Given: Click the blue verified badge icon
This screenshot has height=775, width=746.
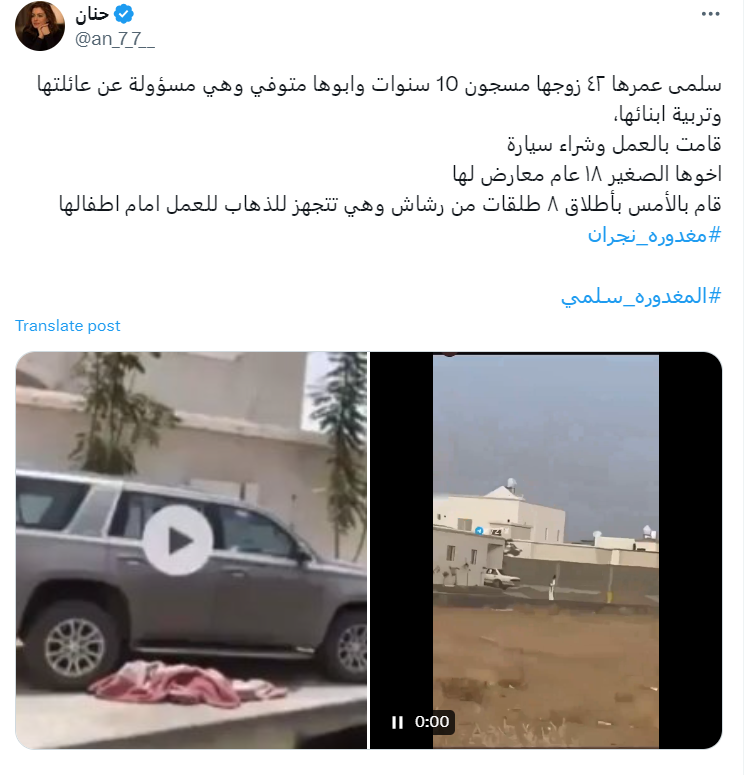Looking at the screenshot, I should (x=124, y=14).
